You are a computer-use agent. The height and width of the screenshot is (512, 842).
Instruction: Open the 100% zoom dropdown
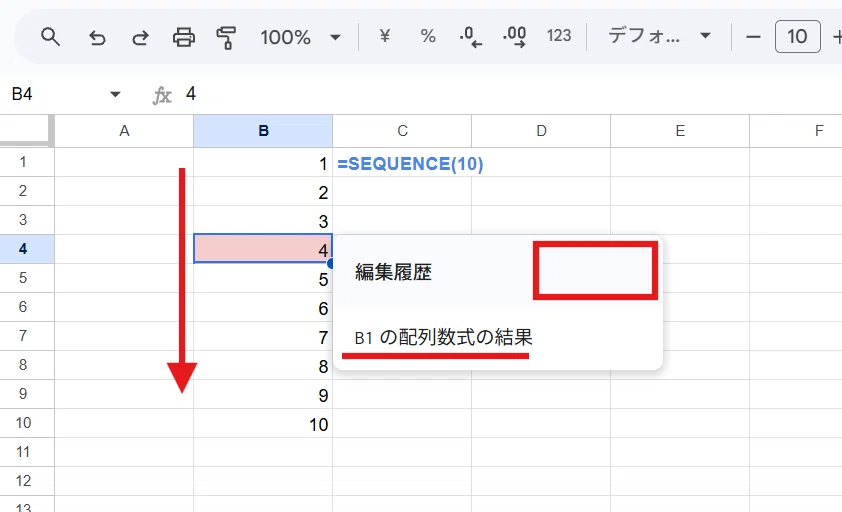tap(300, 38)
